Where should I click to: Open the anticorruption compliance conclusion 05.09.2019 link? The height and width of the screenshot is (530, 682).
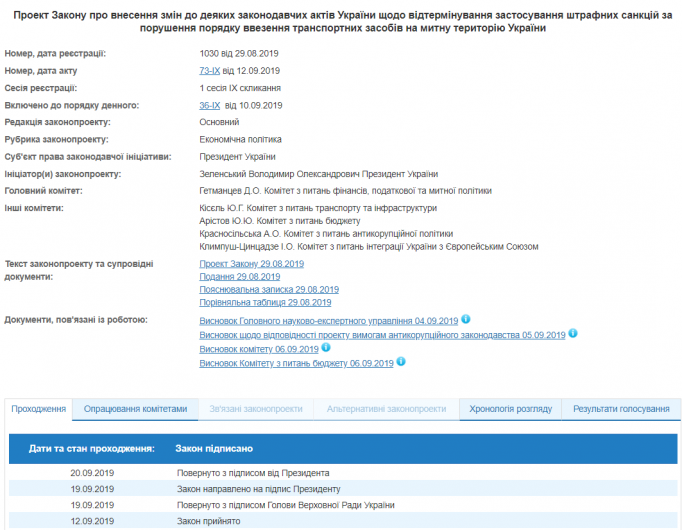tap(383, 335)
